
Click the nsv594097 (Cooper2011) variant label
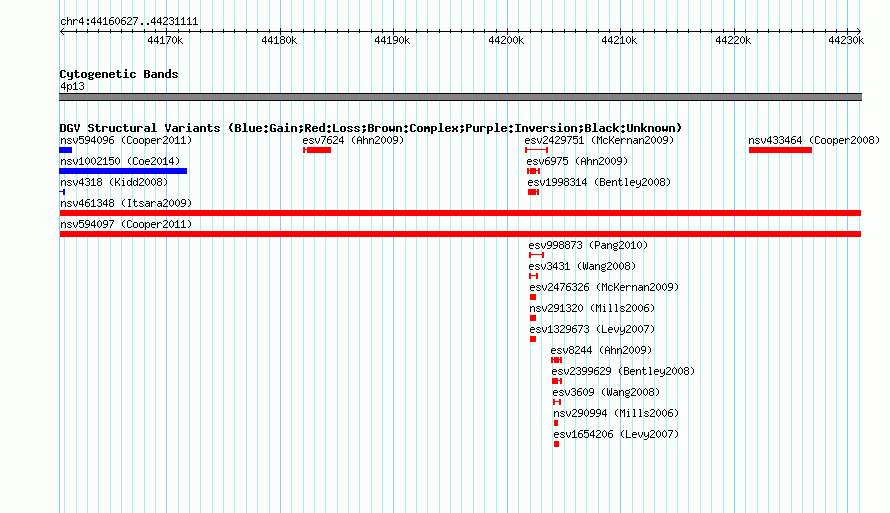[x=126, y=224]
